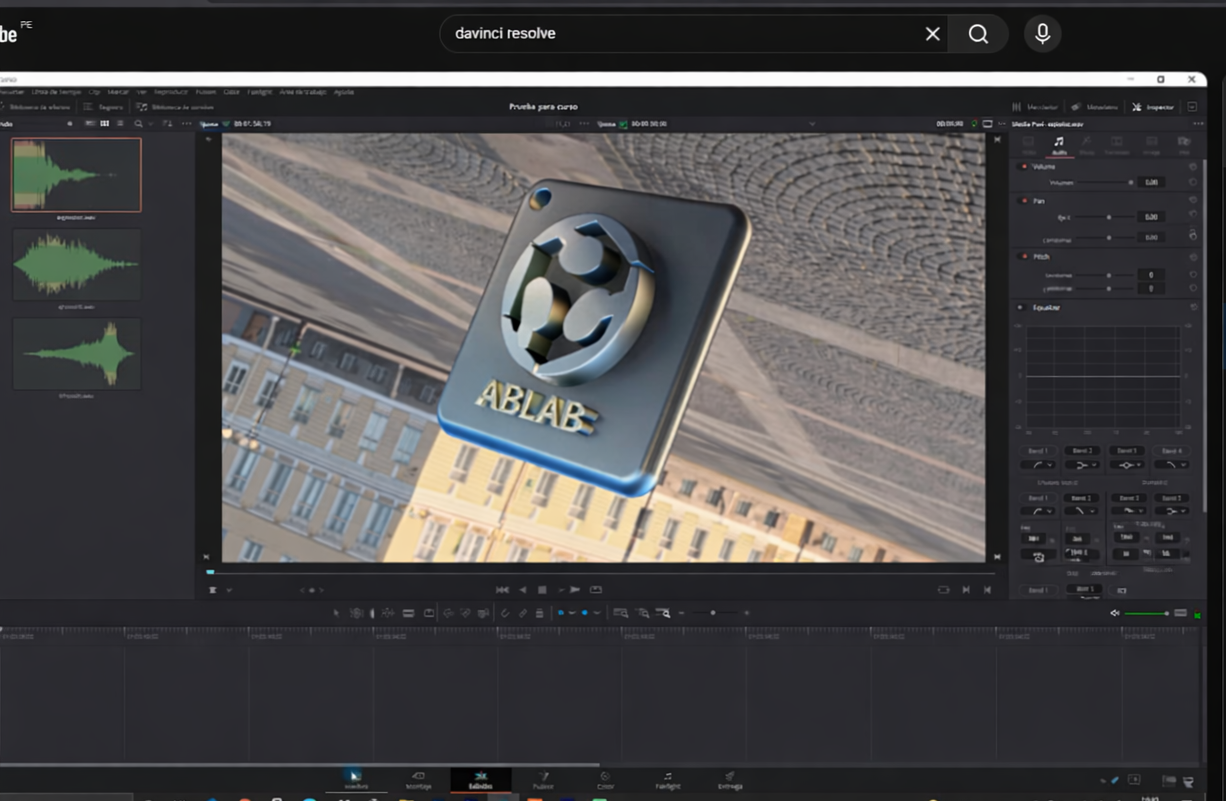The height and width of the screenshot is (801, 1226).
Task: Go to next clip in viewer
Action: [x=966, y=590]
